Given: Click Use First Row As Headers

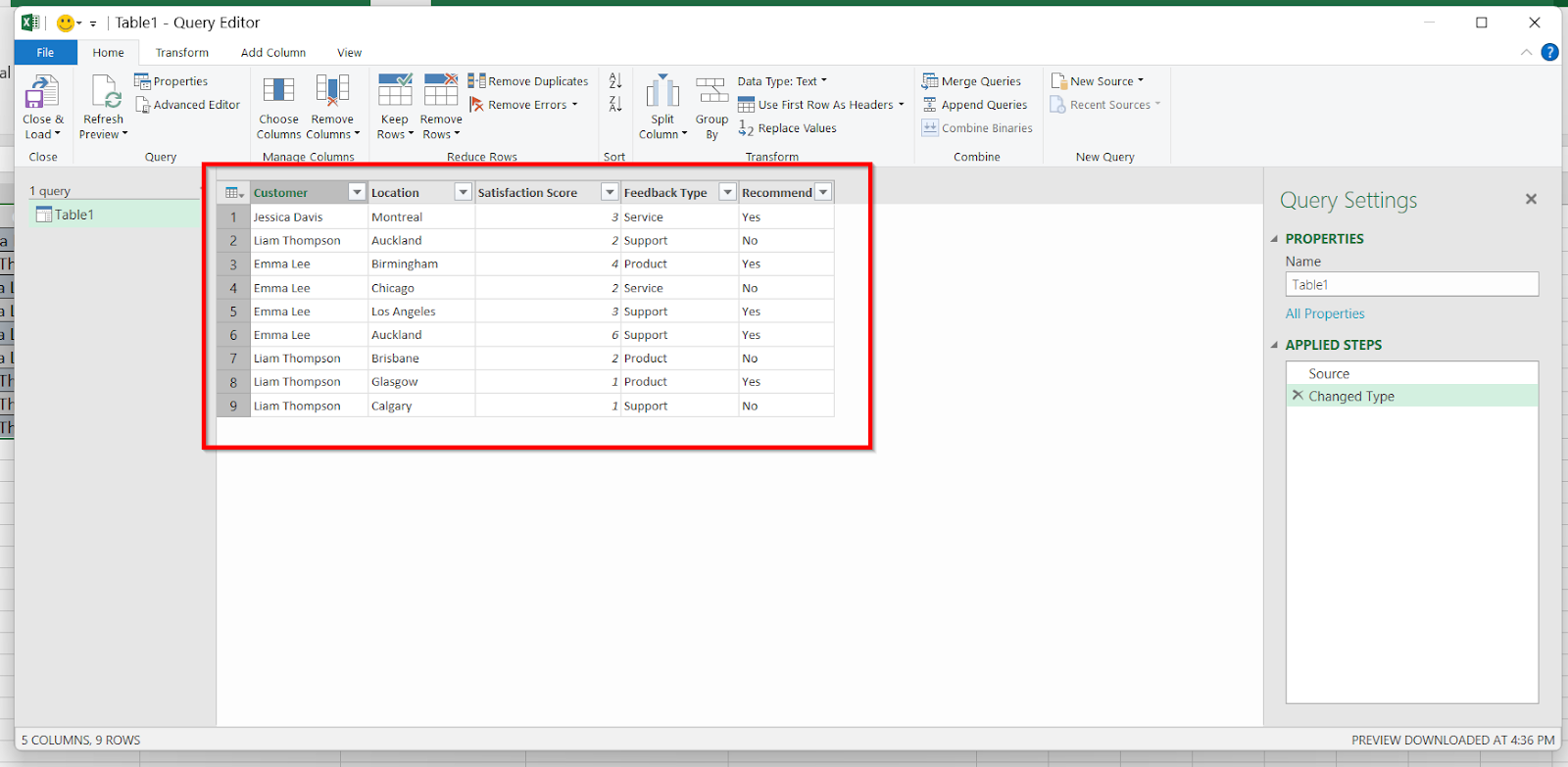Looking at the screenshot, I should [x=821, y=105].
